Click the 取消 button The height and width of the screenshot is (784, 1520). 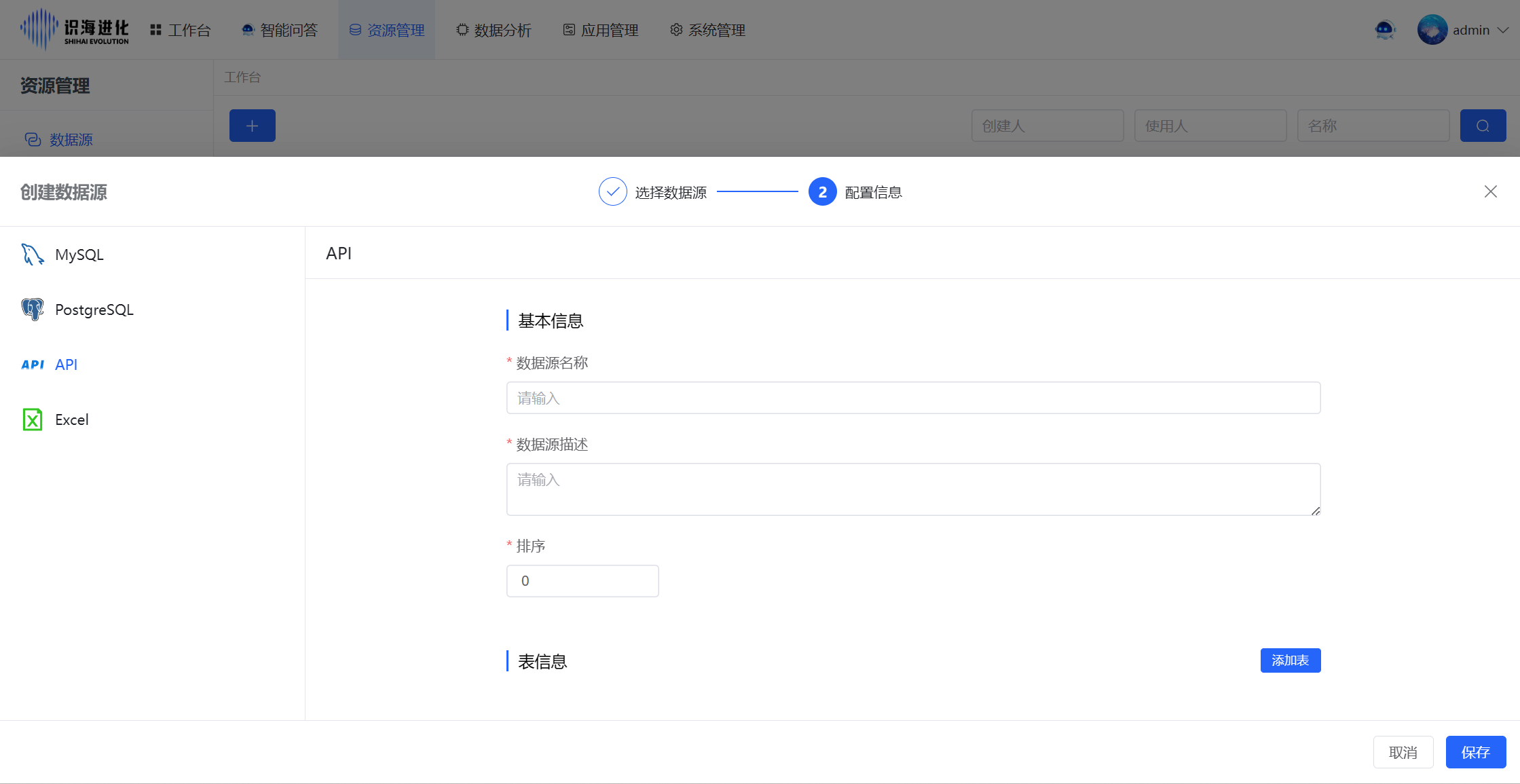click(1403, 752)
